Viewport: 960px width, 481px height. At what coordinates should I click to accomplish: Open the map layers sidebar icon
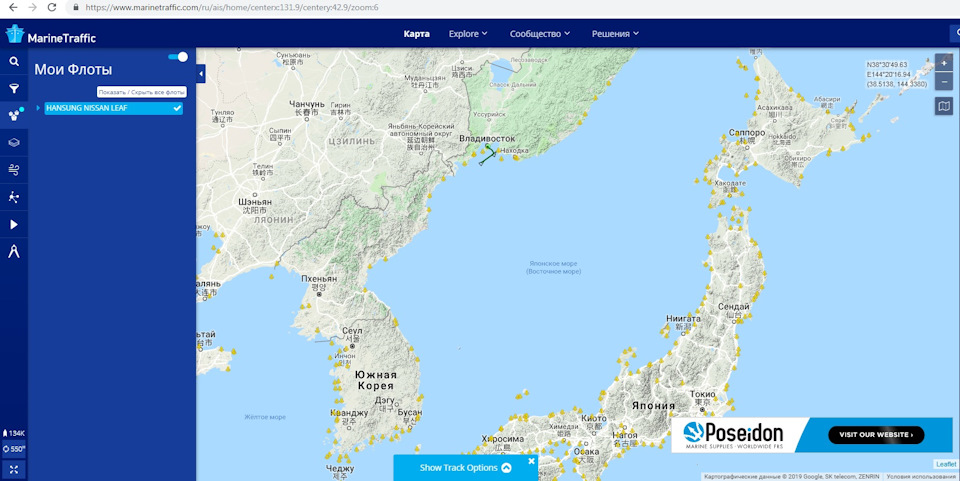click(13, 142)
